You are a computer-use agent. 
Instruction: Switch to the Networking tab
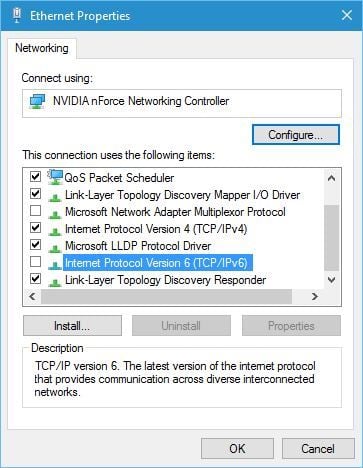pyautogui.click(x=42, y=48)
